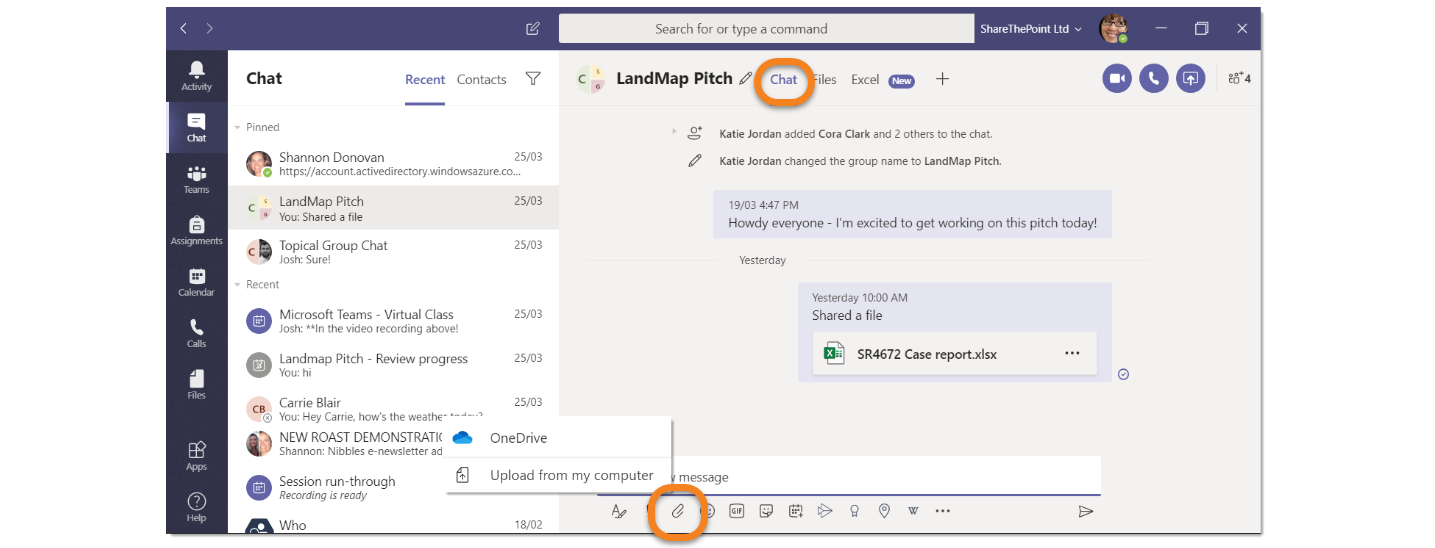The height and width of the screenshot is (548, 1435).
Task: Open Teams section in left rail
Action: (197, 180)
